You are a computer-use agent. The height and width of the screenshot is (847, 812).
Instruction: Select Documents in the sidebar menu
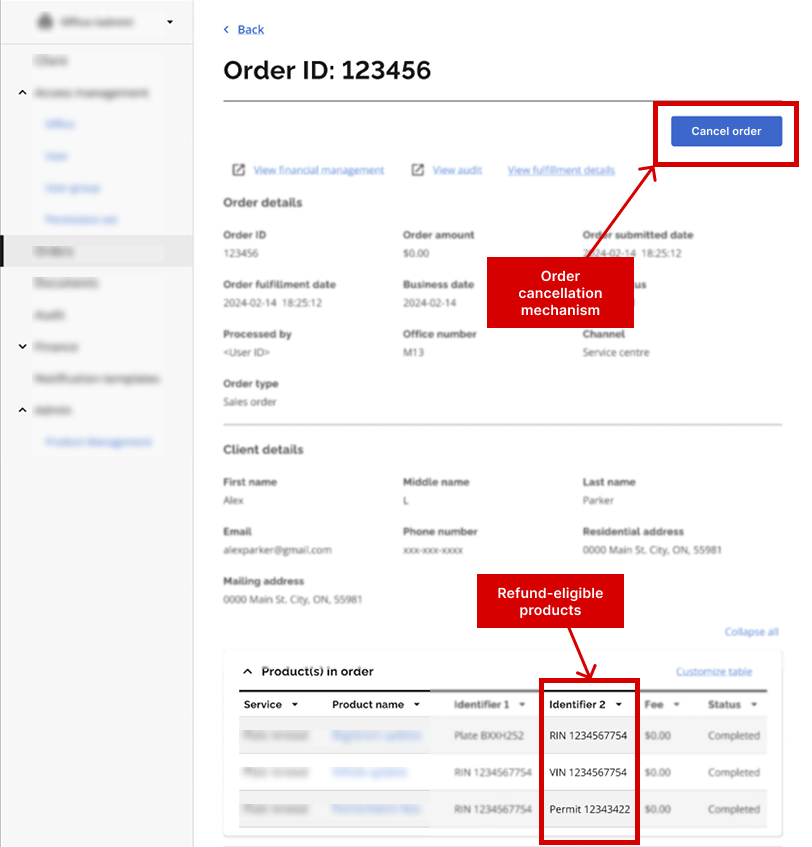coord(66,283)
